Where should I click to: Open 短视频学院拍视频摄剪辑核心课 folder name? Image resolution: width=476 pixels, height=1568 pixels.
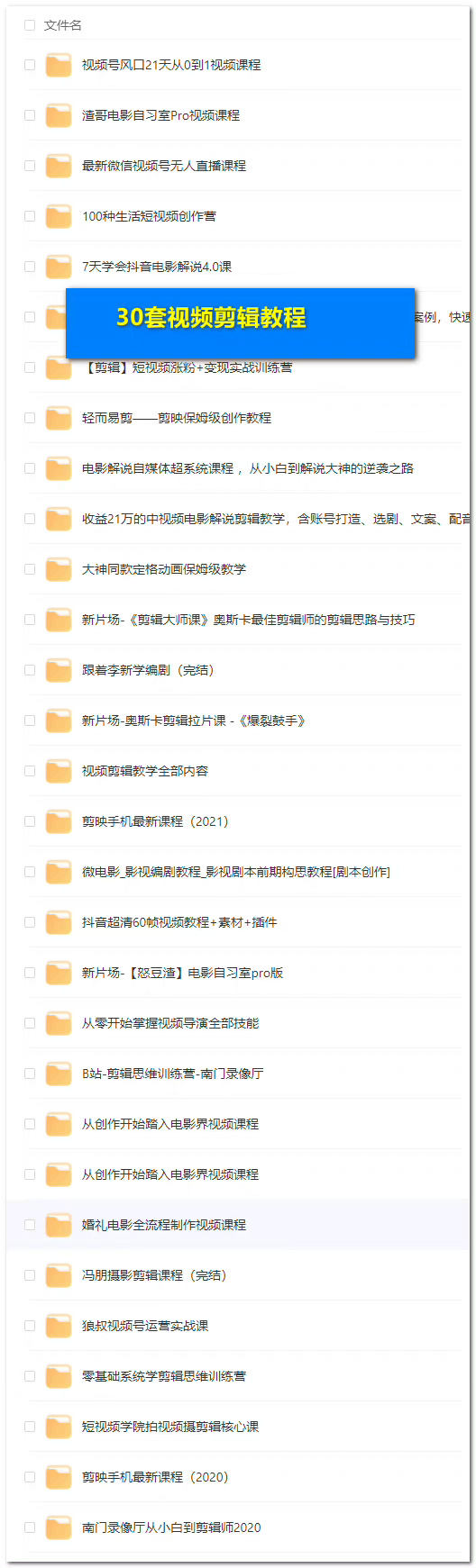(170, 1427)
